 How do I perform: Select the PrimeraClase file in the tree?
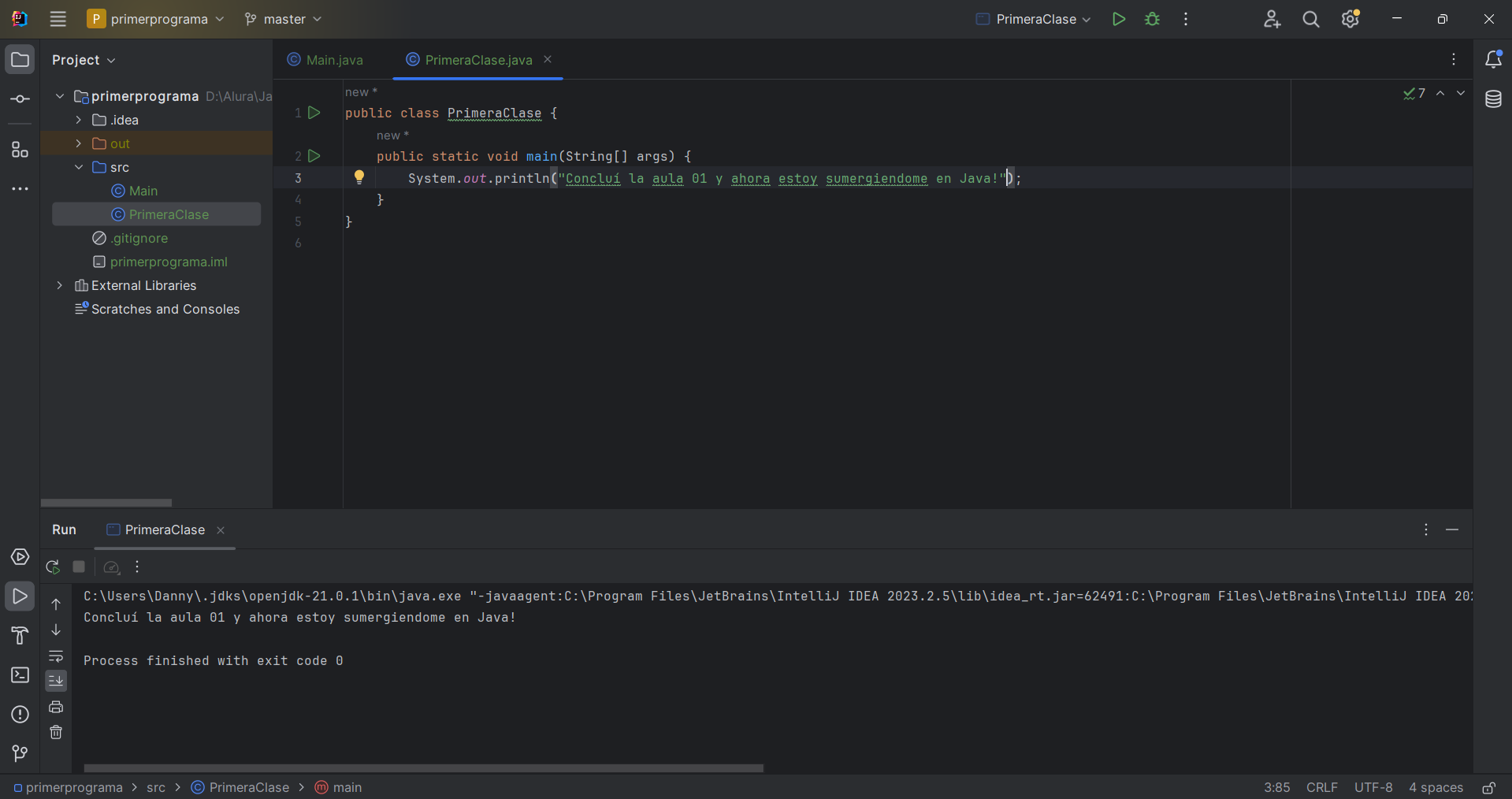[156, 214]
